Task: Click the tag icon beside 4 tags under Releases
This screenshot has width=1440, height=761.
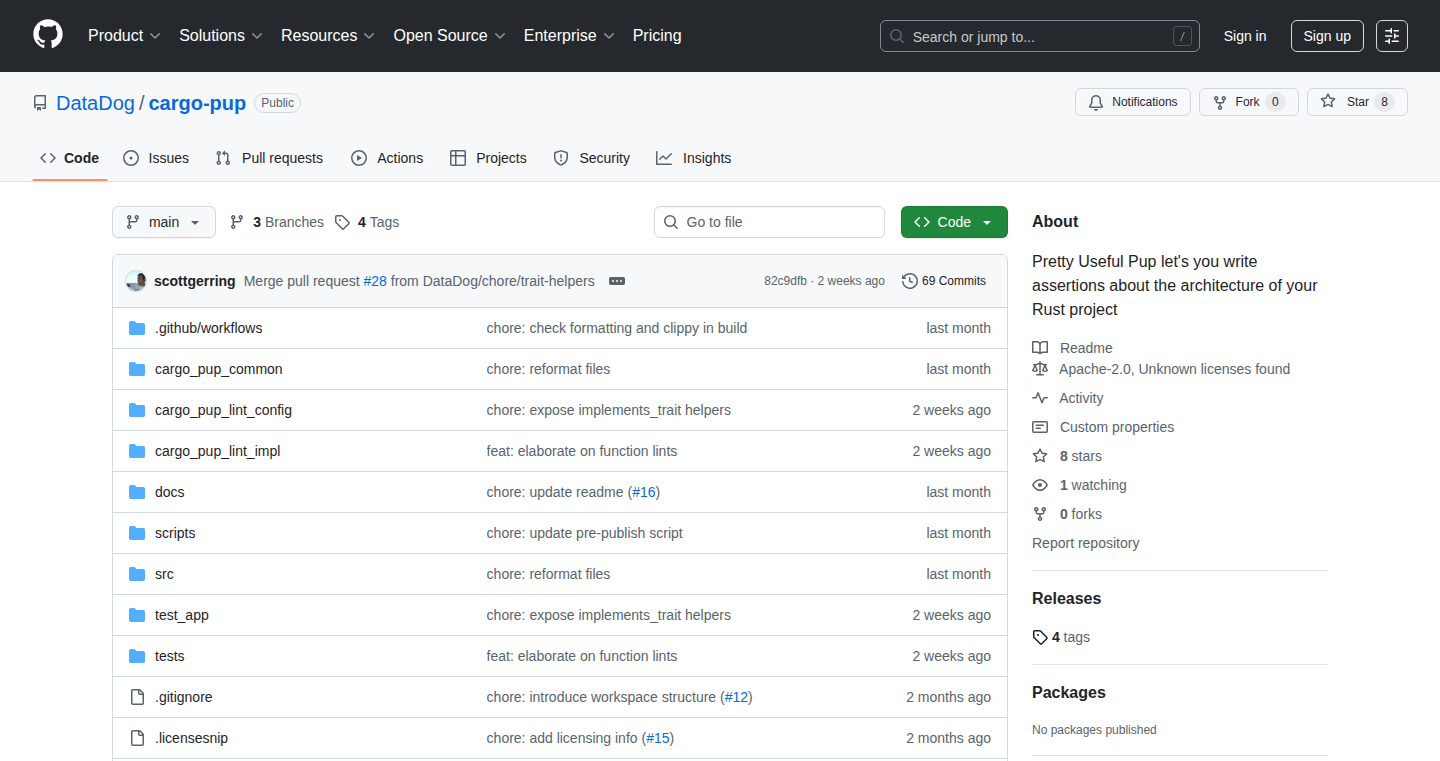Action: tap(1040, 637)
